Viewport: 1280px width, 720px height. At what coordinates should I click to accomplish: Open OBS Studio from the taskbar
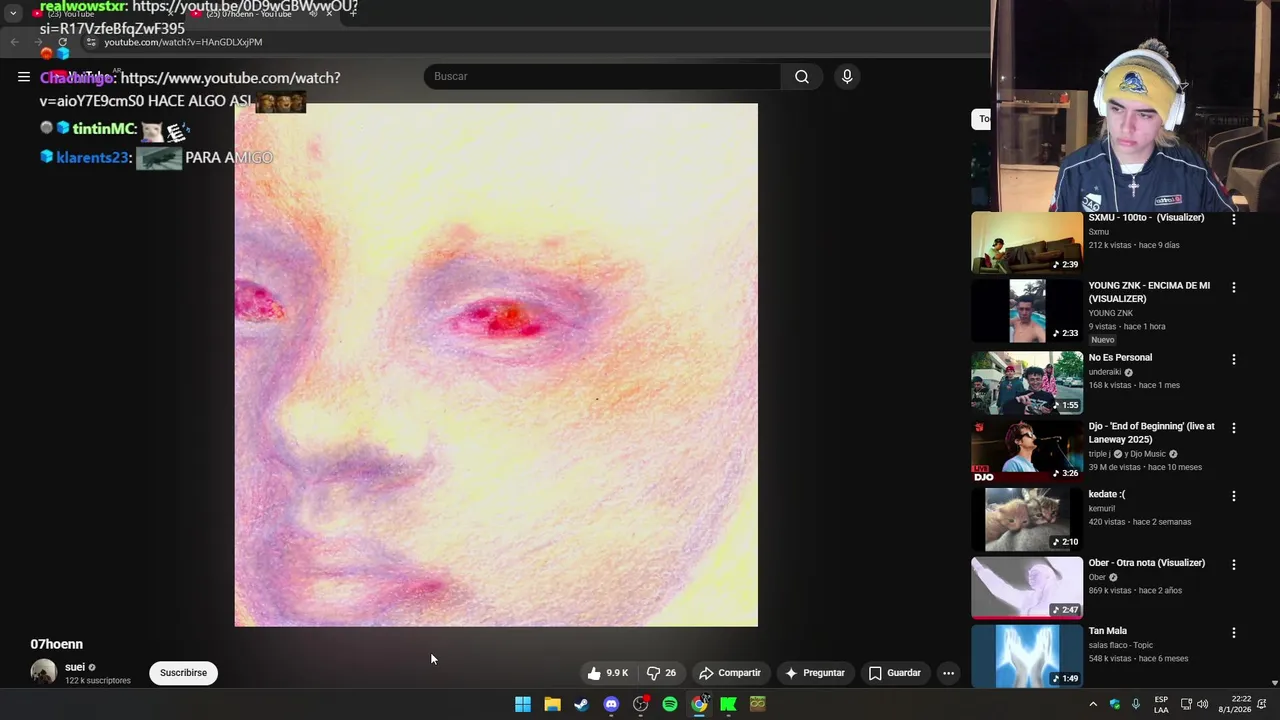[x=641, y=704]
